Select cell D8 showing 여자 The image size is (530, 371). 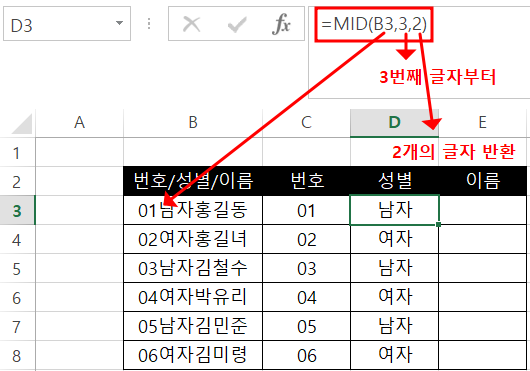click(x=394, y=355)
